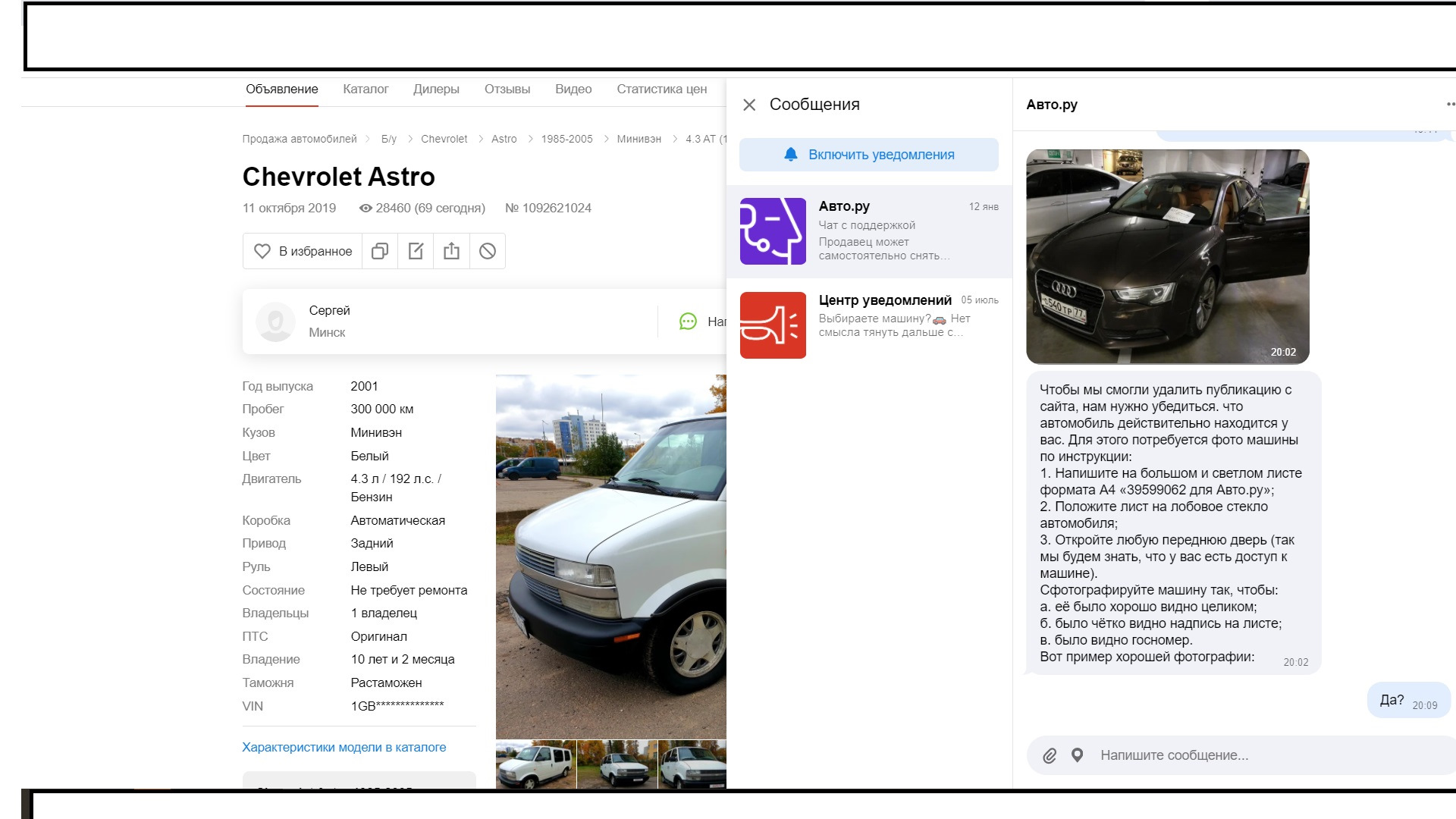Select the second van thumbnail below photo

(x=617, y=764)
